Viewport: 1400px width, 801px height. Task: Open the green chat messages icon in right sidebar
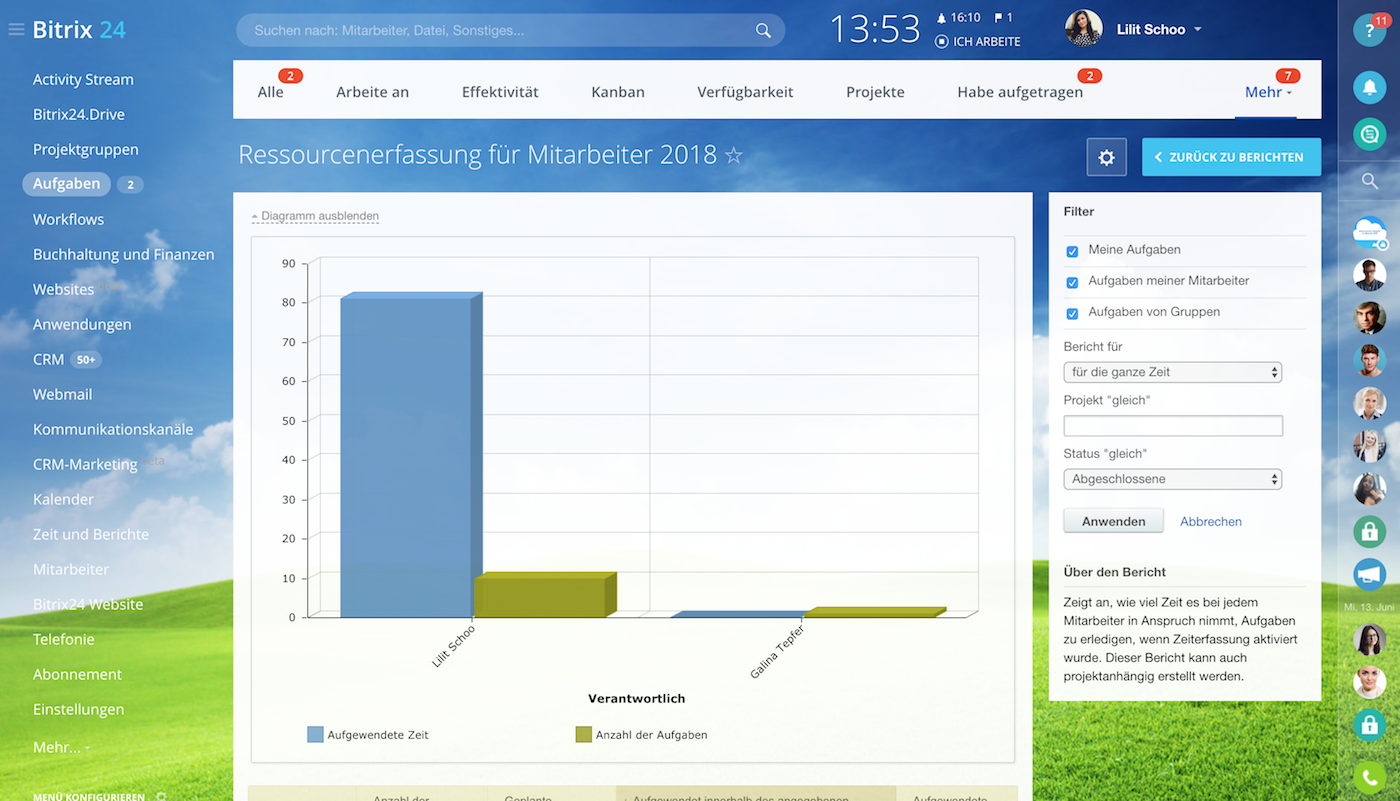click(x=1369, y=133)
